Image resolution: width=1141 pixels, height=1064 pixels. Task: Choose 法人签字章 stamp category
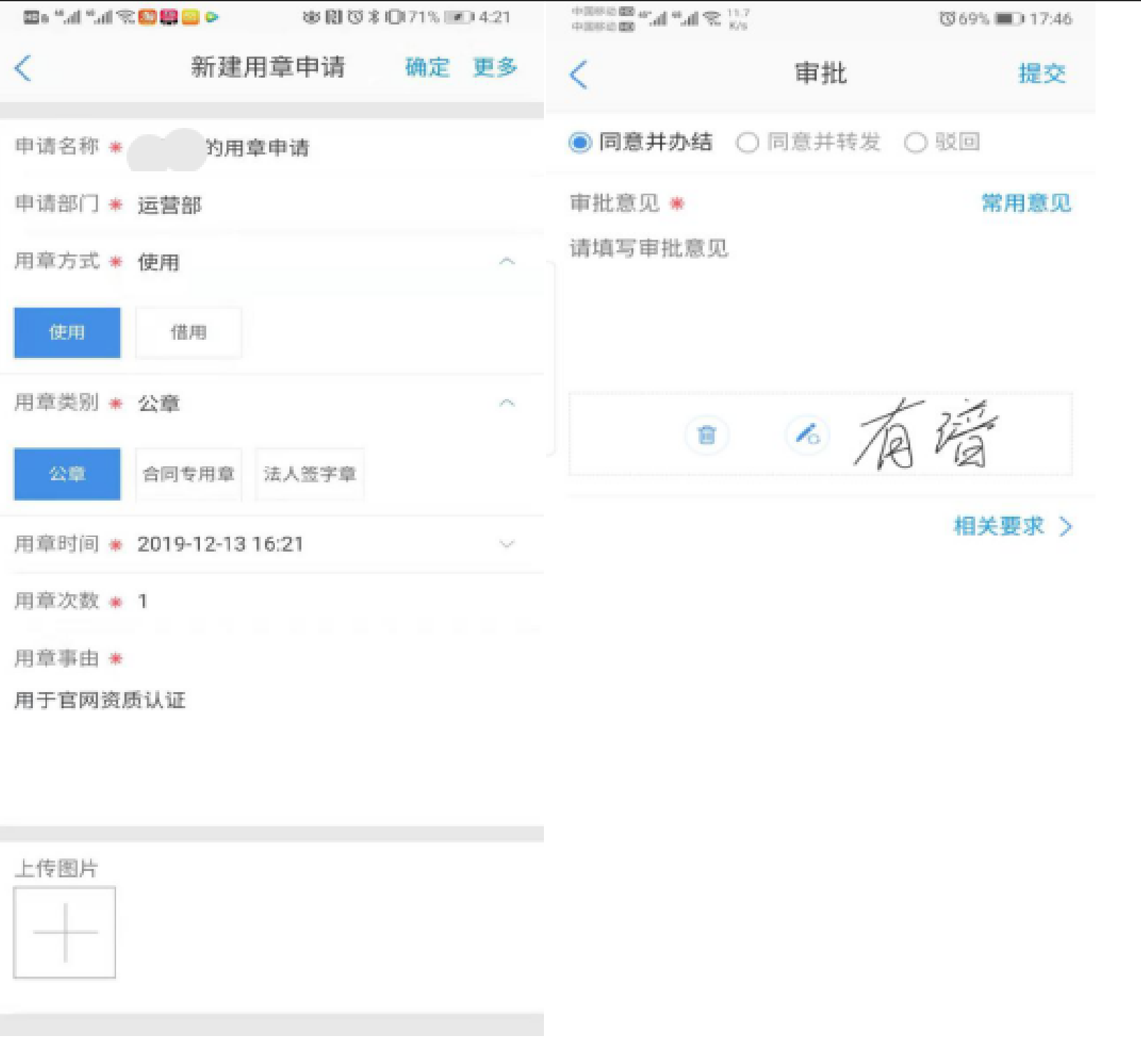tap(310, 474)
